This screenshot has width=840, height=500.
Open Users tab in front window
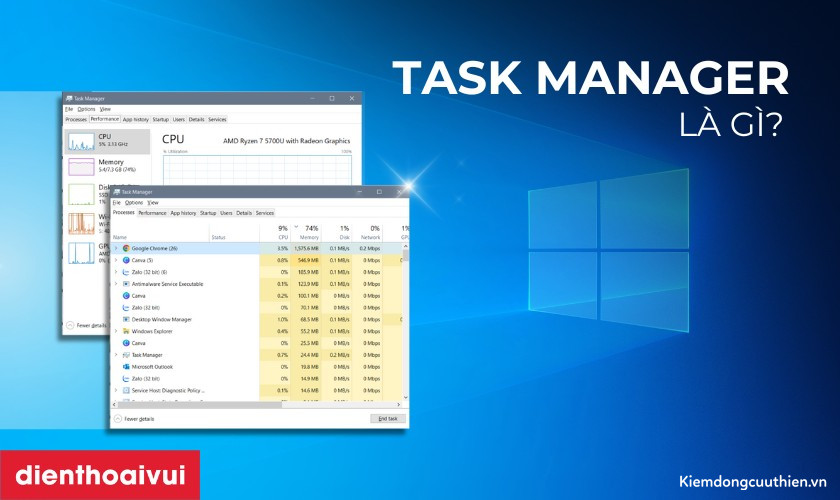point(226,213)
